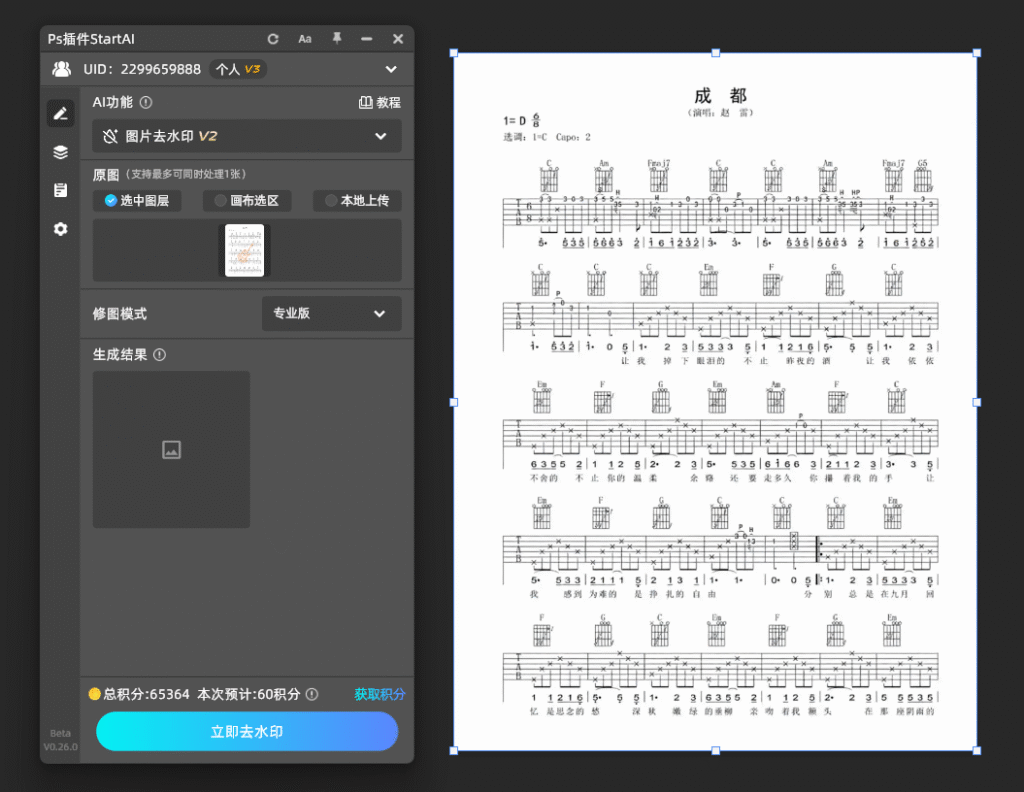This screenshot has width=1024, height=792.
Task: Click the gold coin points icon
Action: pyautogui.click(x=95, y=693)
